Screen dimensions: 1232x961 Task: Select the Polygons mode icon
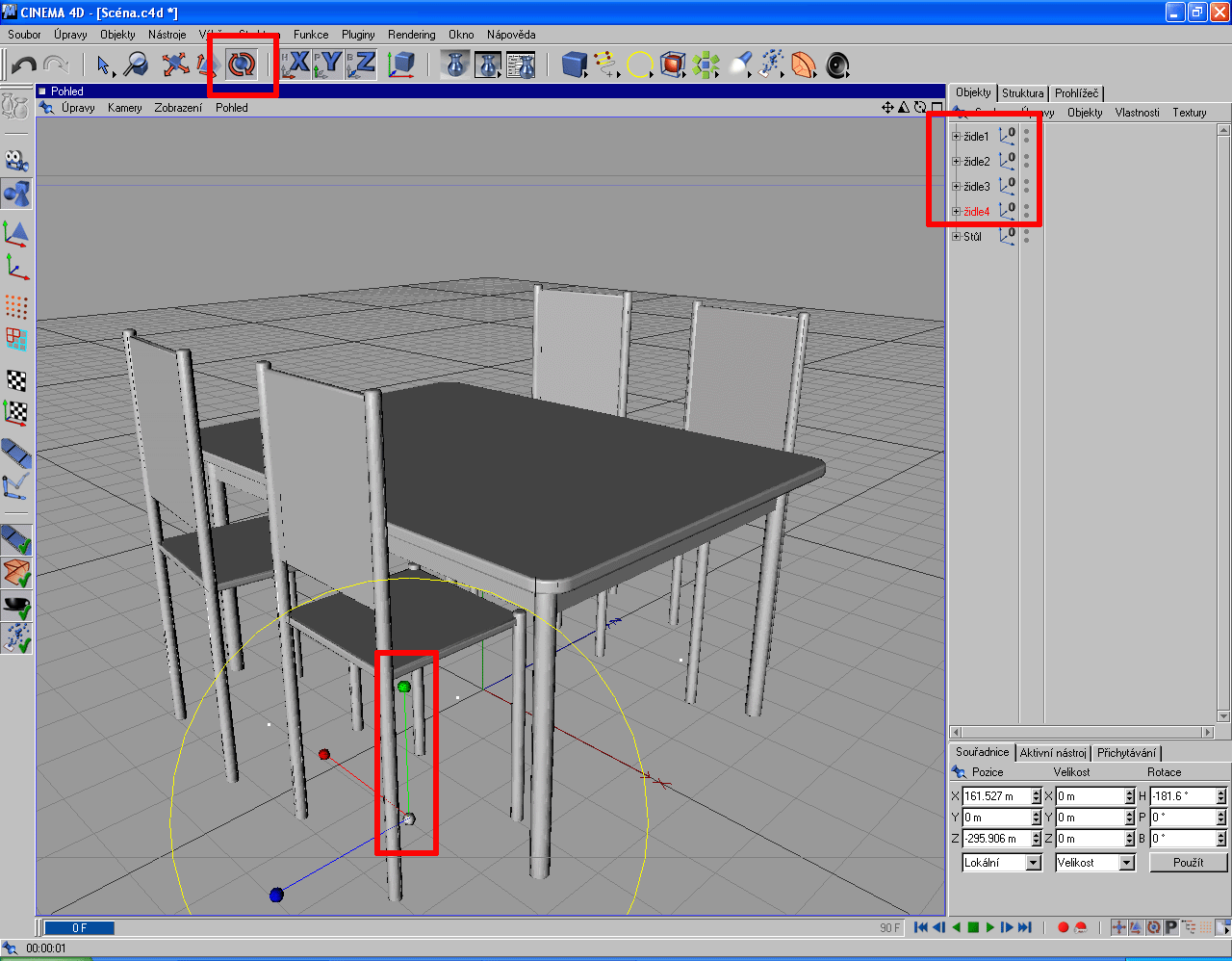coord(16,339)
